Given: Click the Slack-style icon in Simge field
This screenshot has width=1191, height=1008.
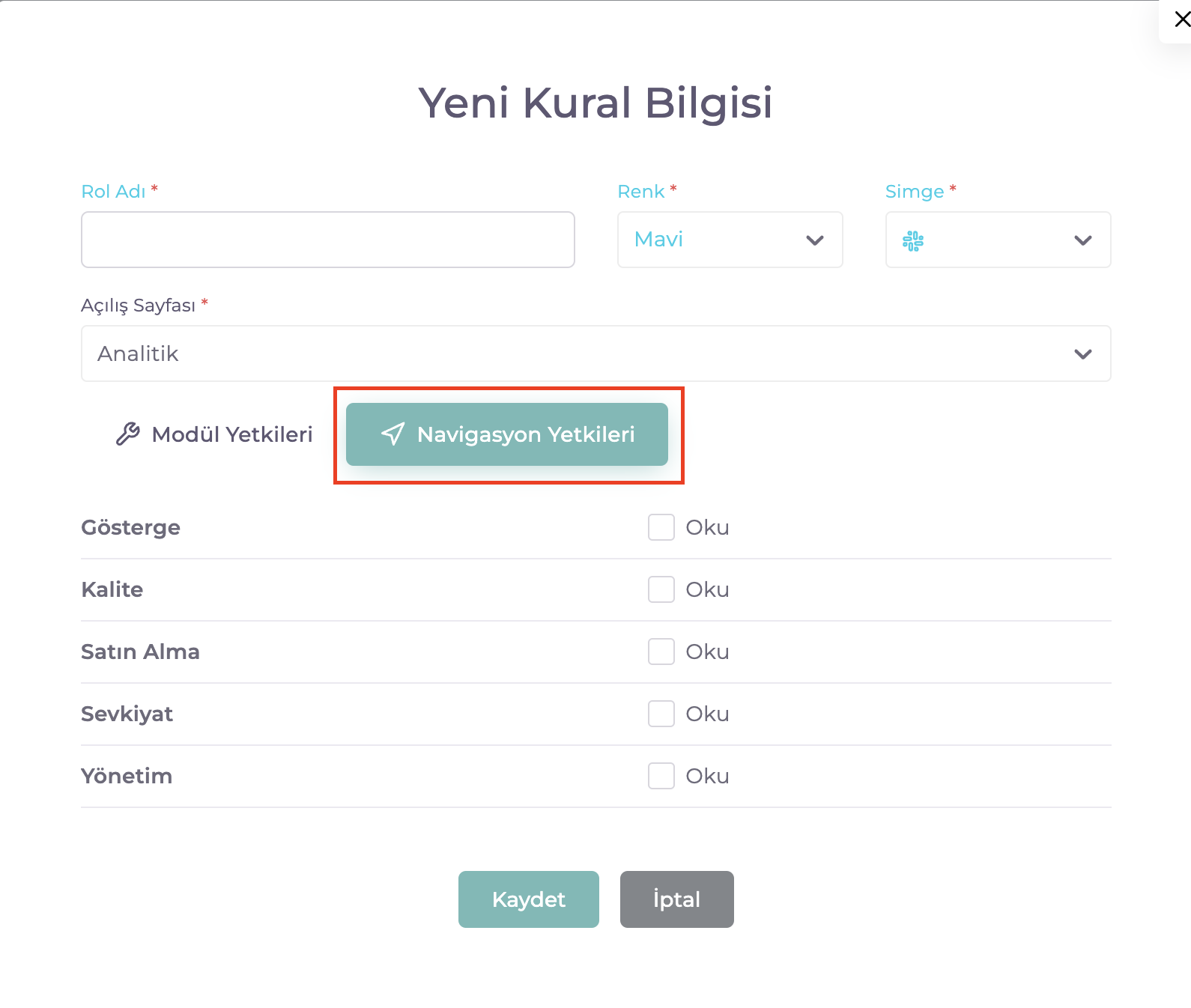Looking at the screenshot, I should point(913,240).
